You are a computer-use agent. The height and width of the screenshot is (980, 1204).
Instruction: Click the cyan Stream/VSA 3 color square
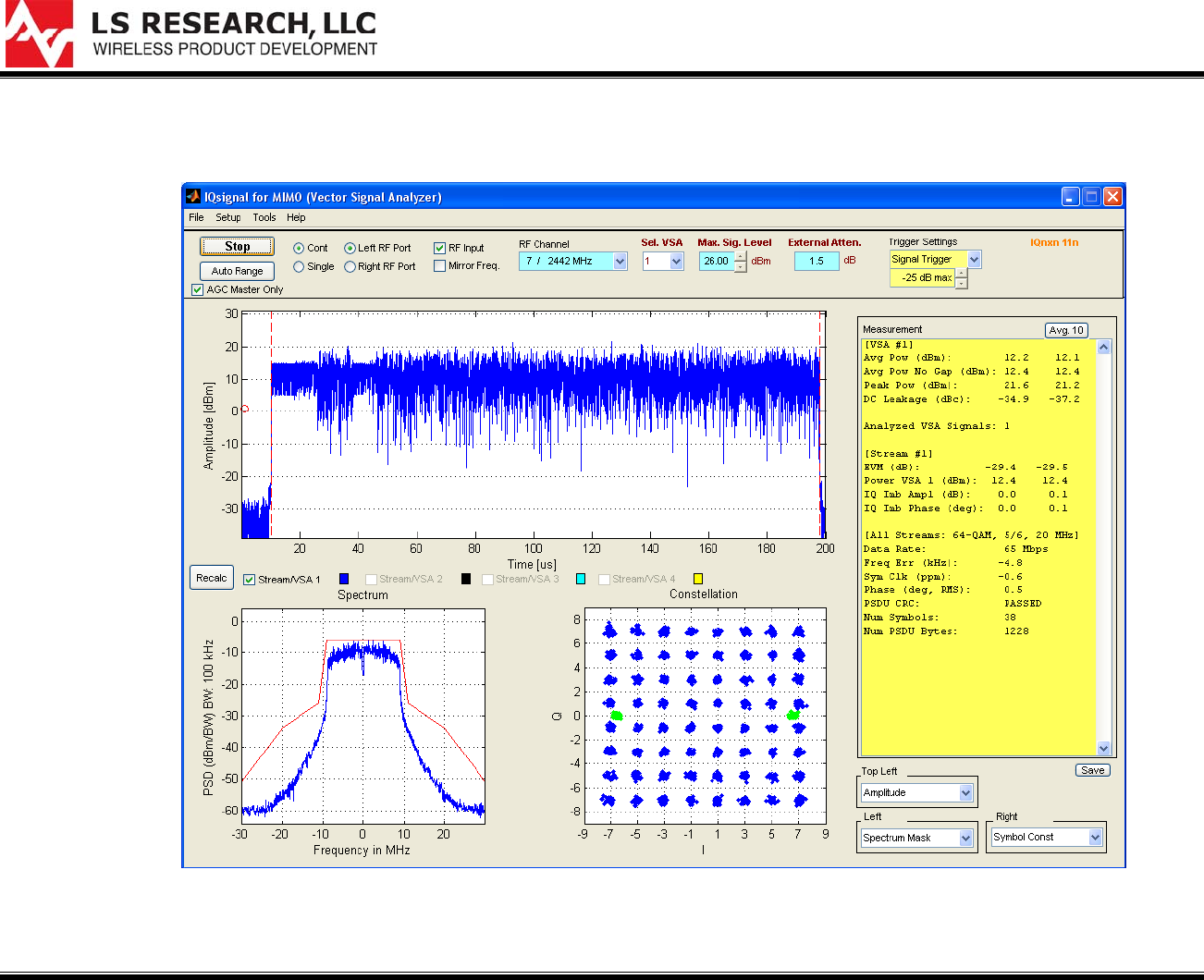coord(581,579)
